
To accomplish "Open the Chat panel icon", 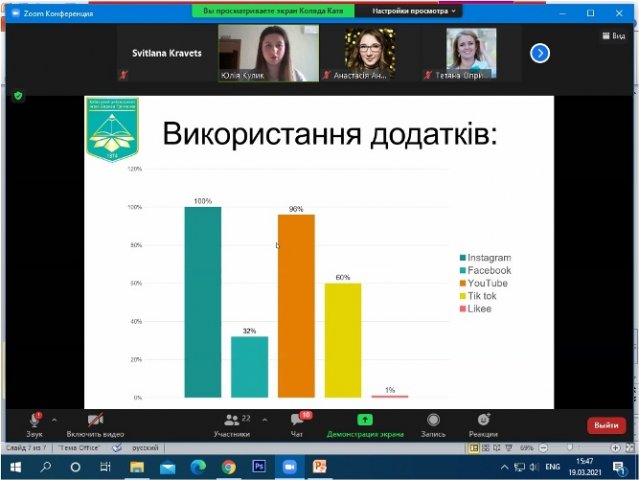I will click(x=297, y=420).
